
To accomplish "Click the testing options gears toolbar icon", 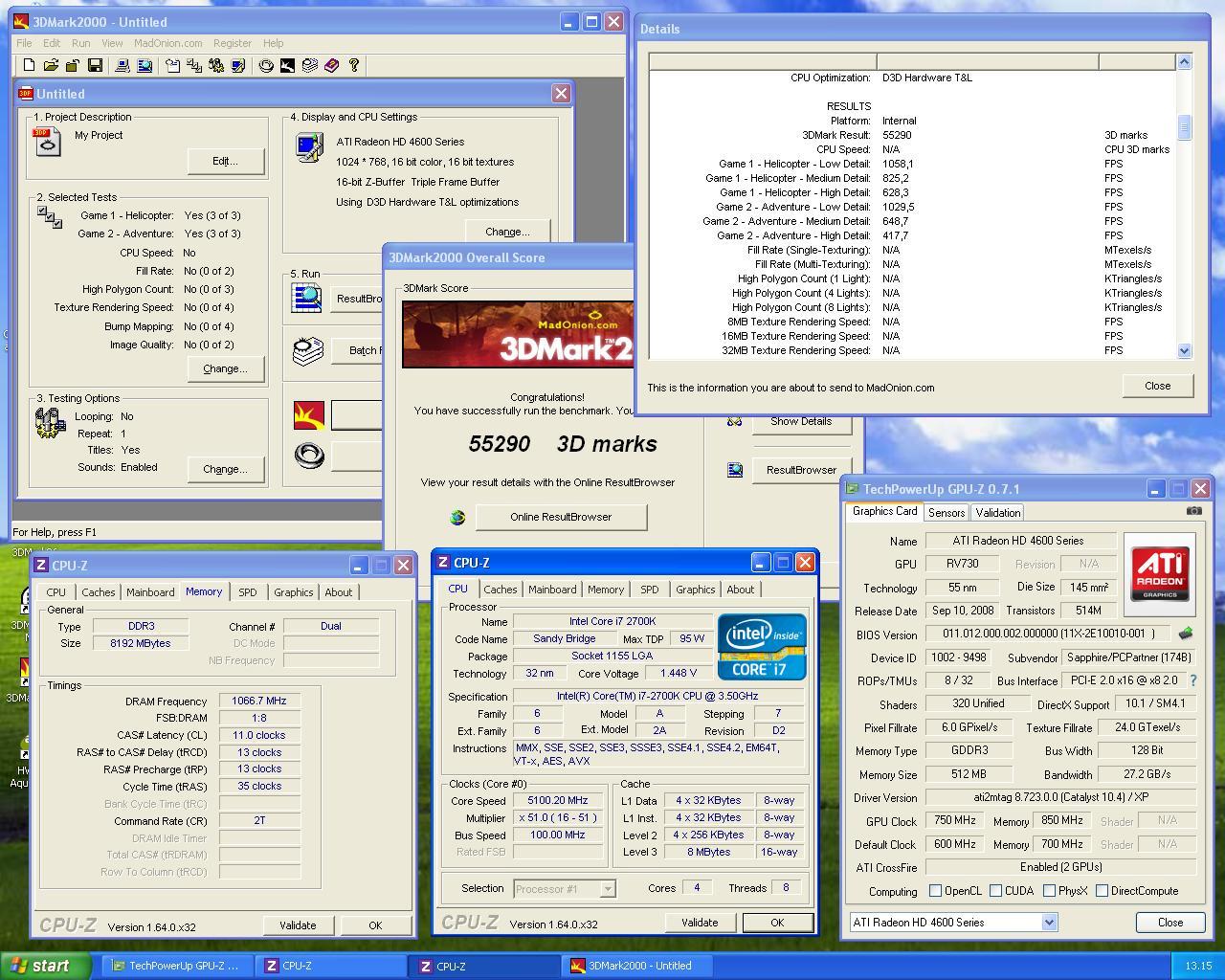I will 216,65.
